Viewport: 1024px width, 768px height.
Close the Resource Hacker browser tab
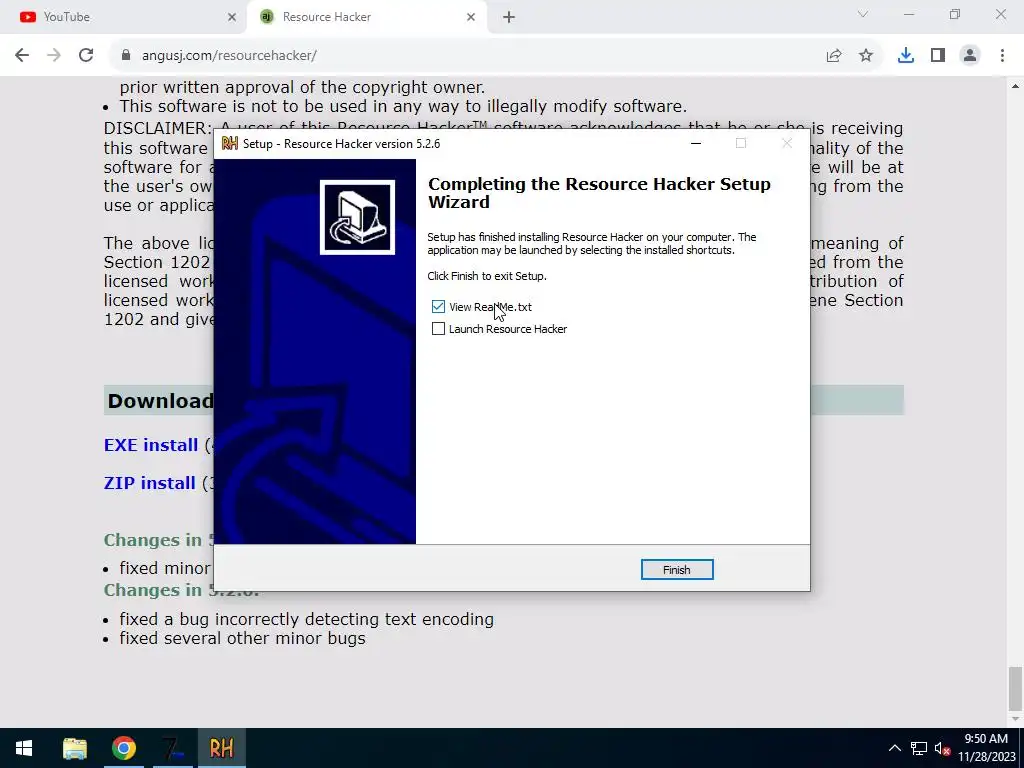point(471,17)
